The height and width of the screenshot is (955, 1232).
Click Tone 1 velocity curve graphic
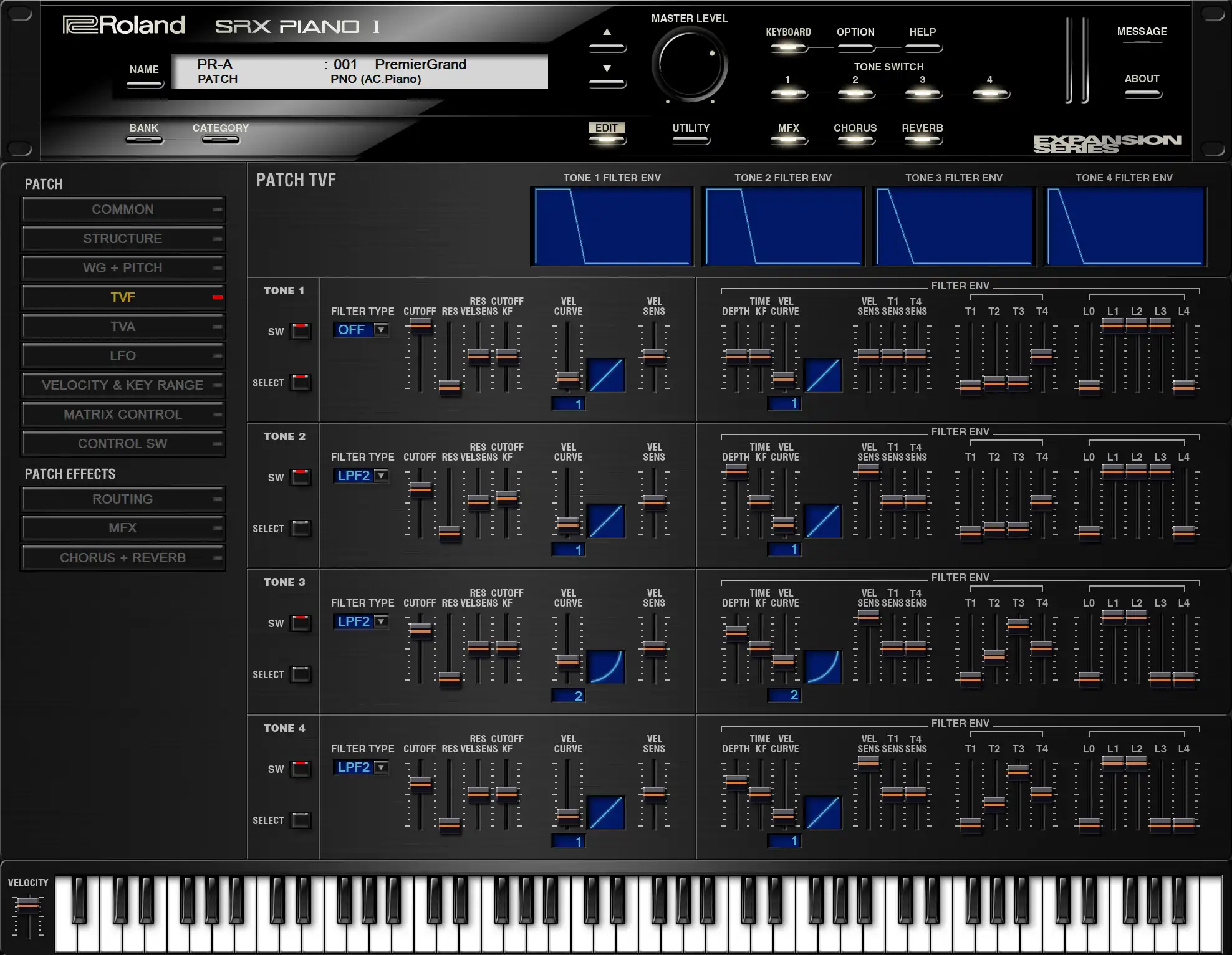[606, 375]
